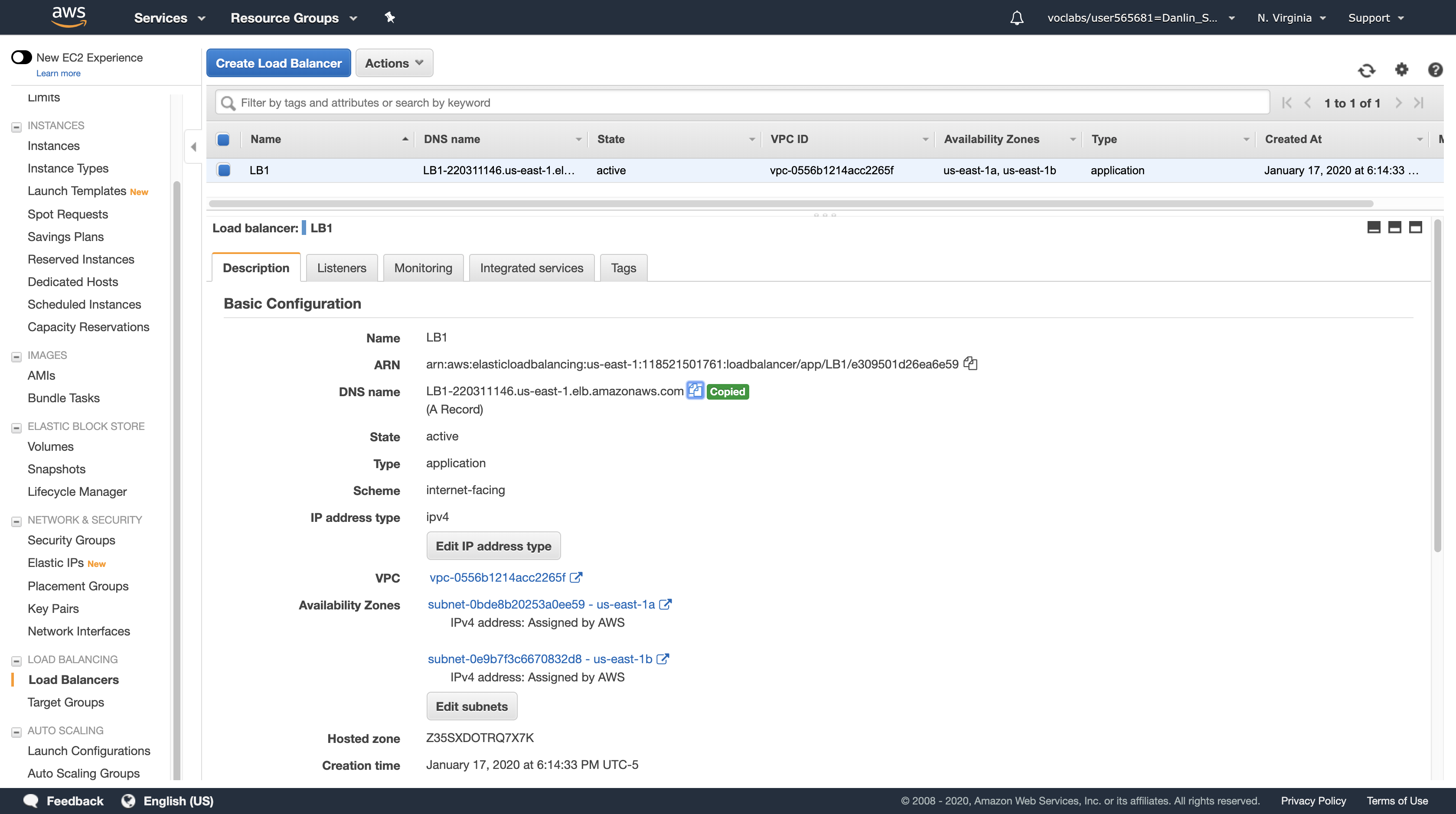Click copy icon next to DNS name

[x=695, y=391]
